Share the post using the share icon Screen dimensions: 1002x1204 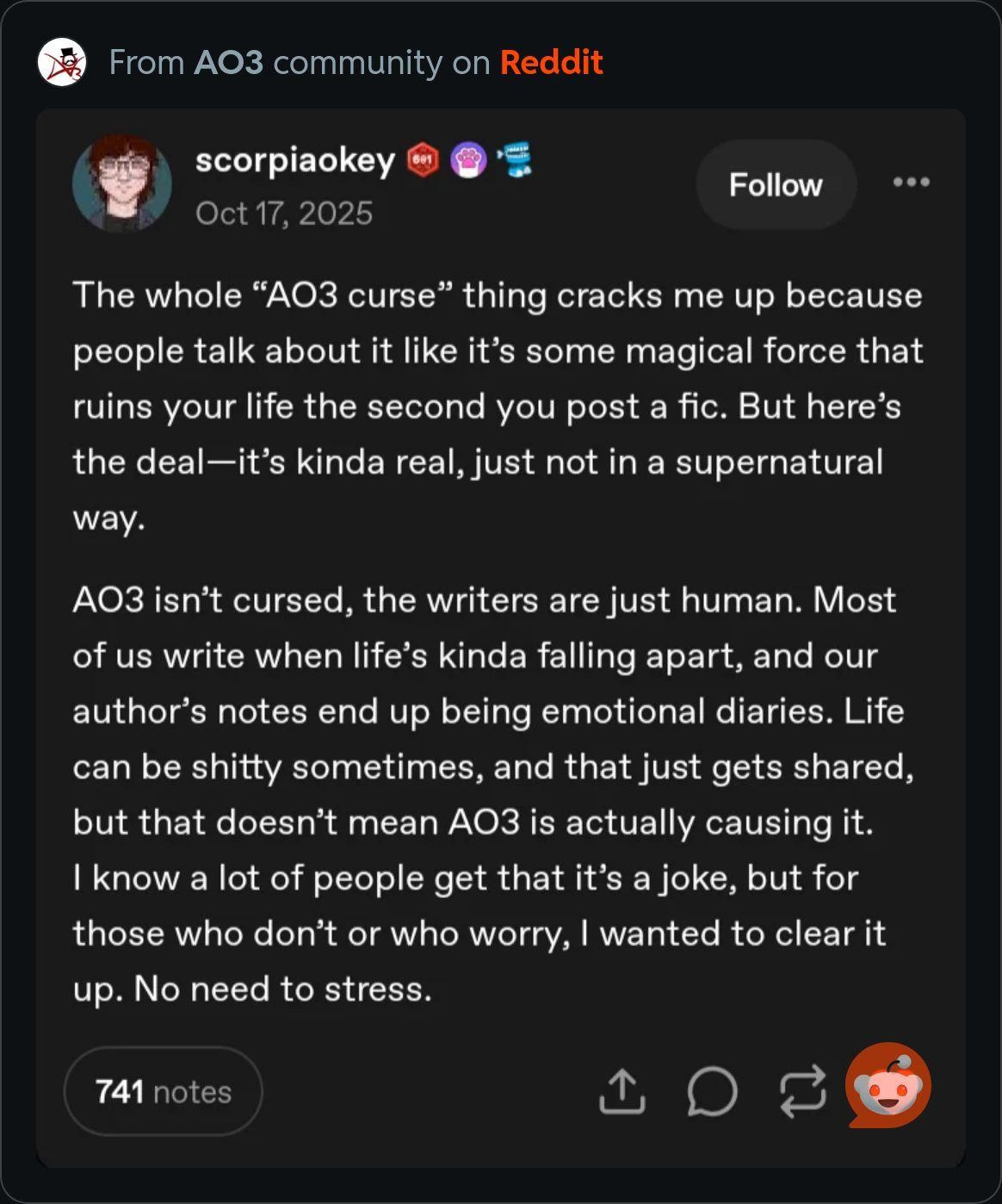pos(622,1091)
